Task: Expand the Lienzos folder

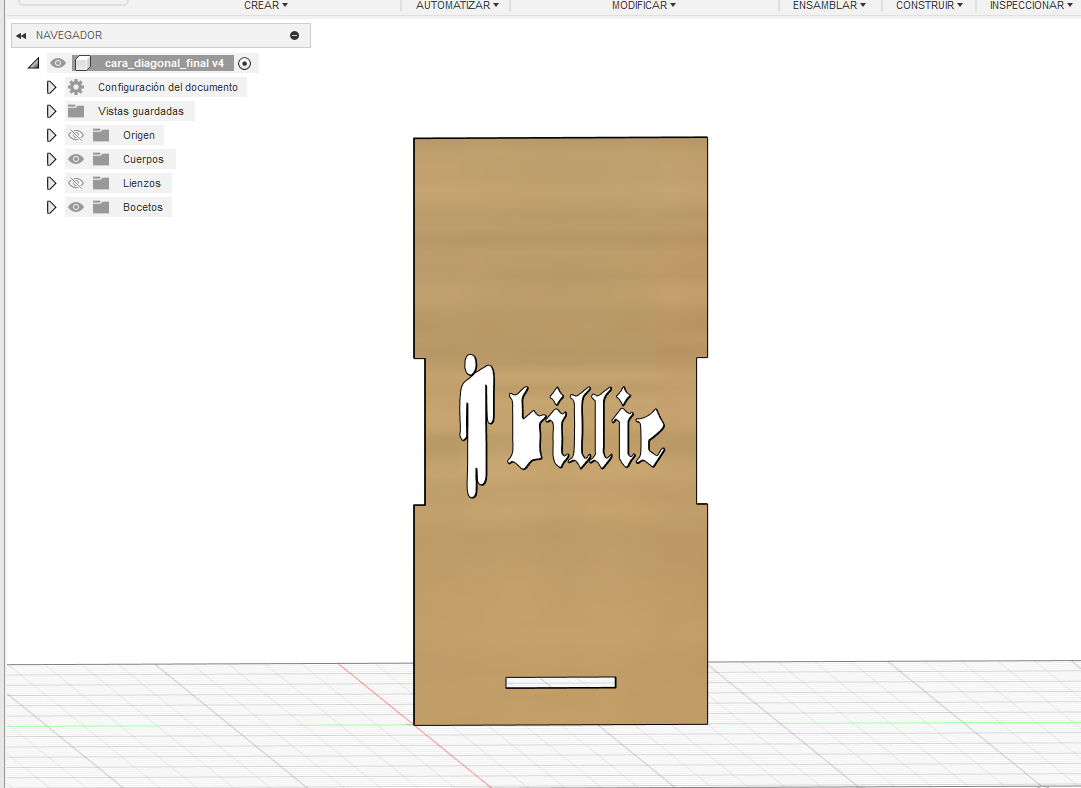Action: click(51, 183)
